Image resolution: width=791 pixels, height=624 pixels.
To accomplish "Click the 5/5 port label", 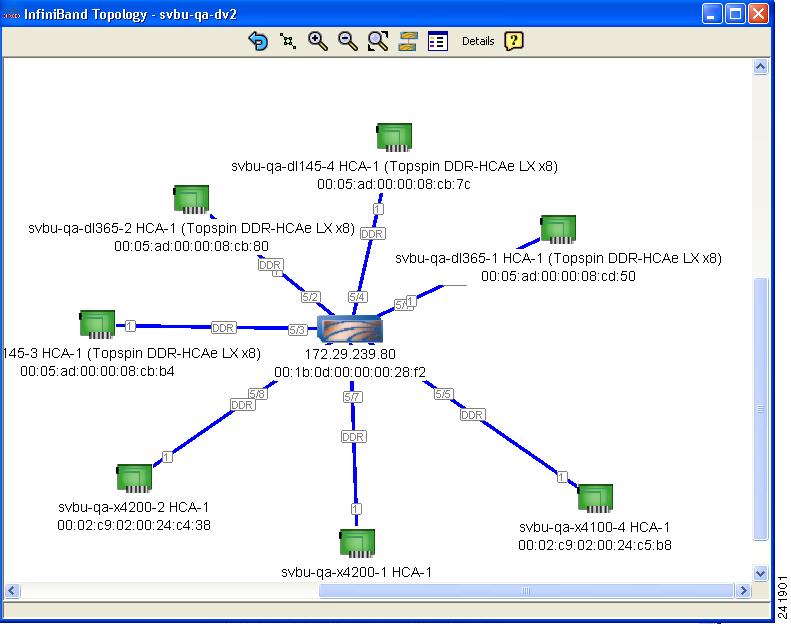I will click(x=443, y=393).
